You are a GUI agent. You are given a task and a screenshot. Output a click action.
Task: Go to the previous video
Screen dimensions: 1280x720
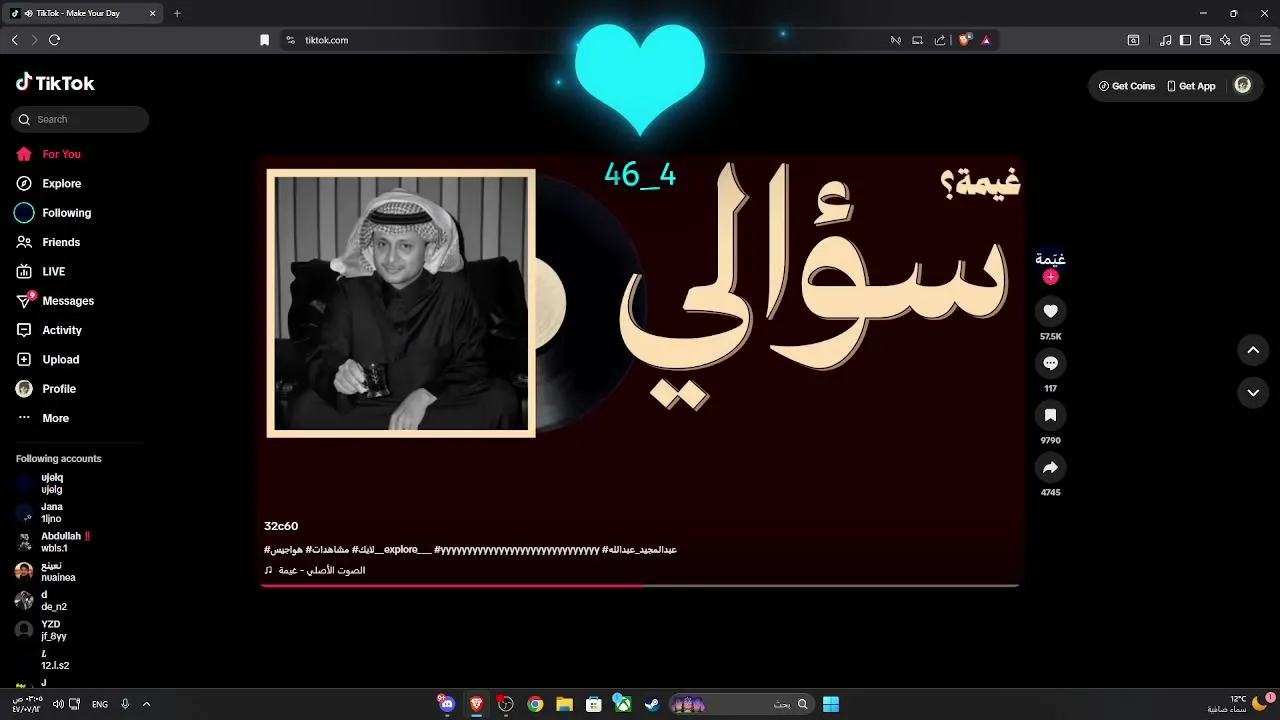click(1253, 350)
